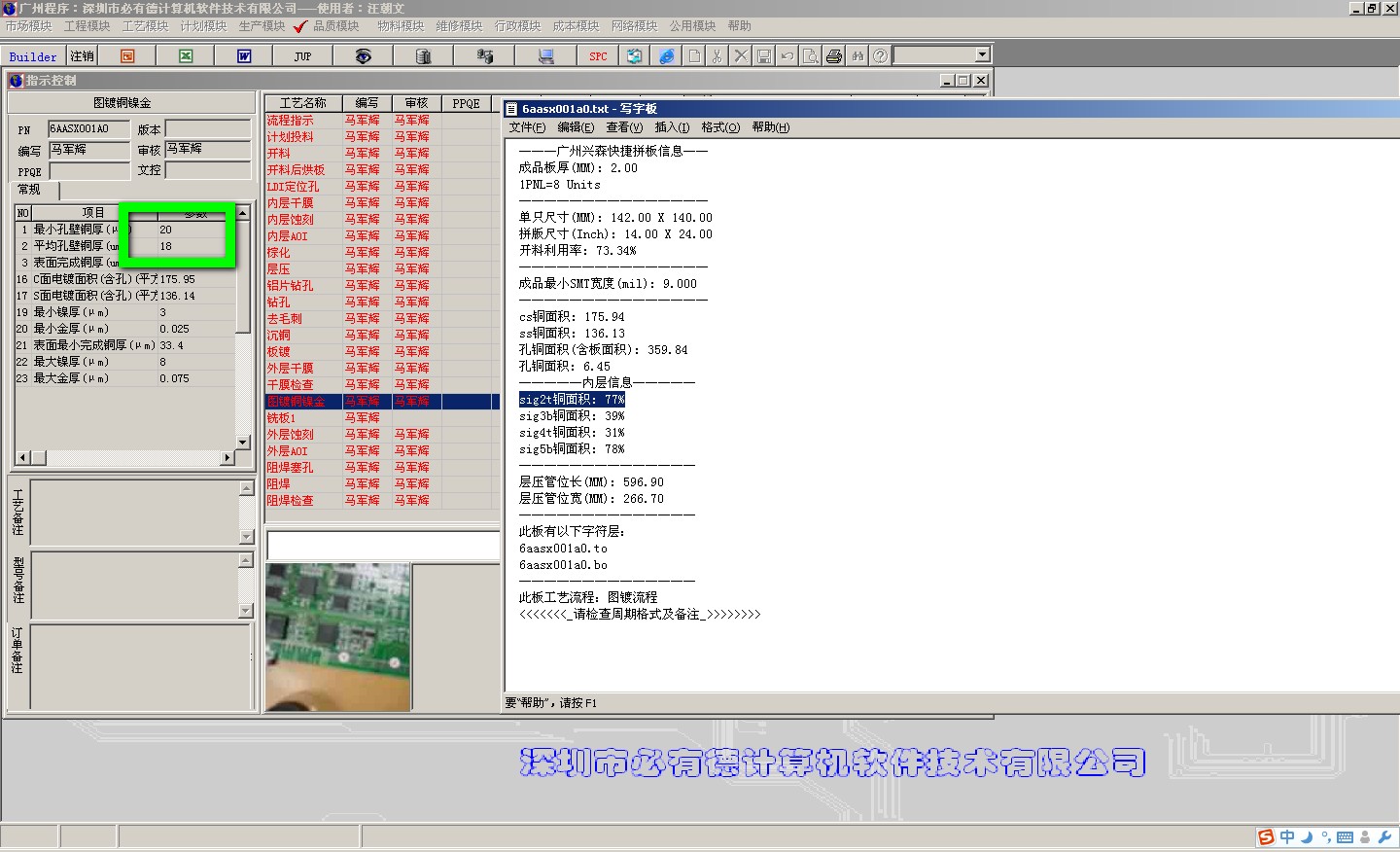1400x852 pixels.
Task: Click the 文控 input field
Action: [x=208, y=170]
